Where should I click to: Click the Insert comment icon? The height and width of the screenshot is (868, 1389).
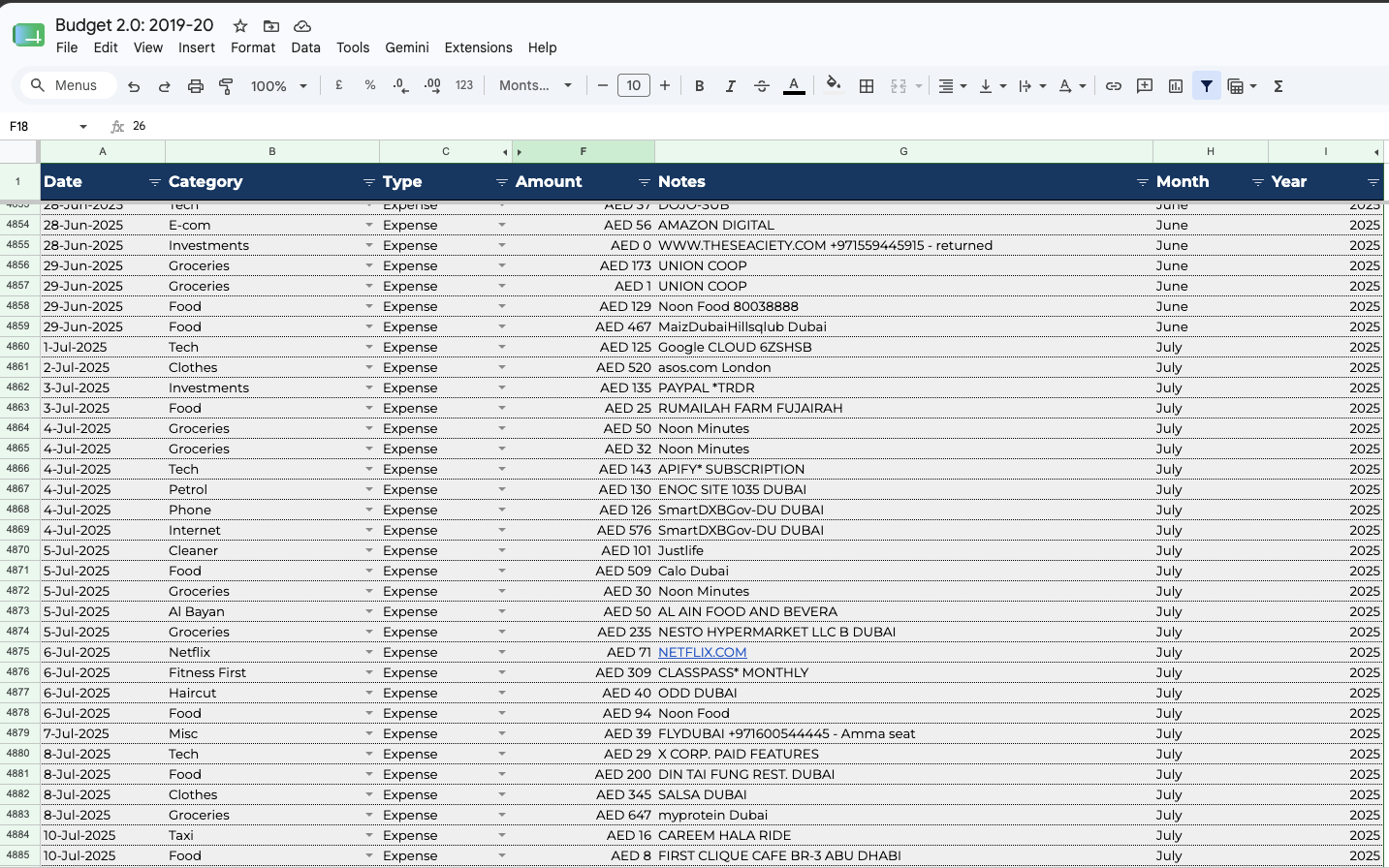(x=1145, y=85)
